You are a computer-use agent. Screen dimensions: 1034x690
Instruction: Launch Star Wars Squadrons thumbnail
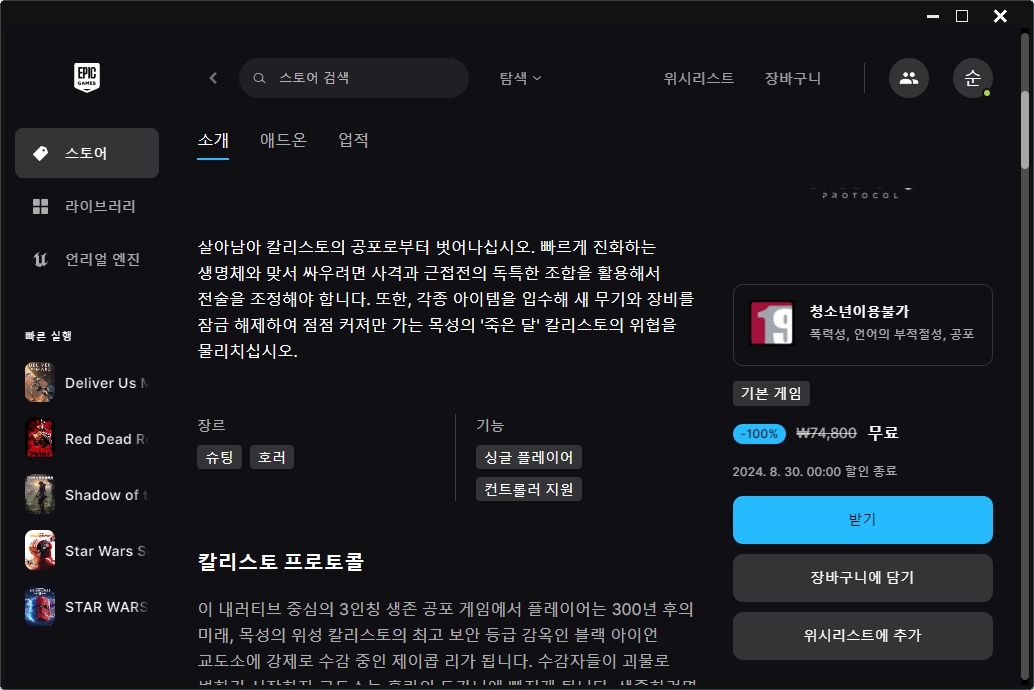pos(40,550)
